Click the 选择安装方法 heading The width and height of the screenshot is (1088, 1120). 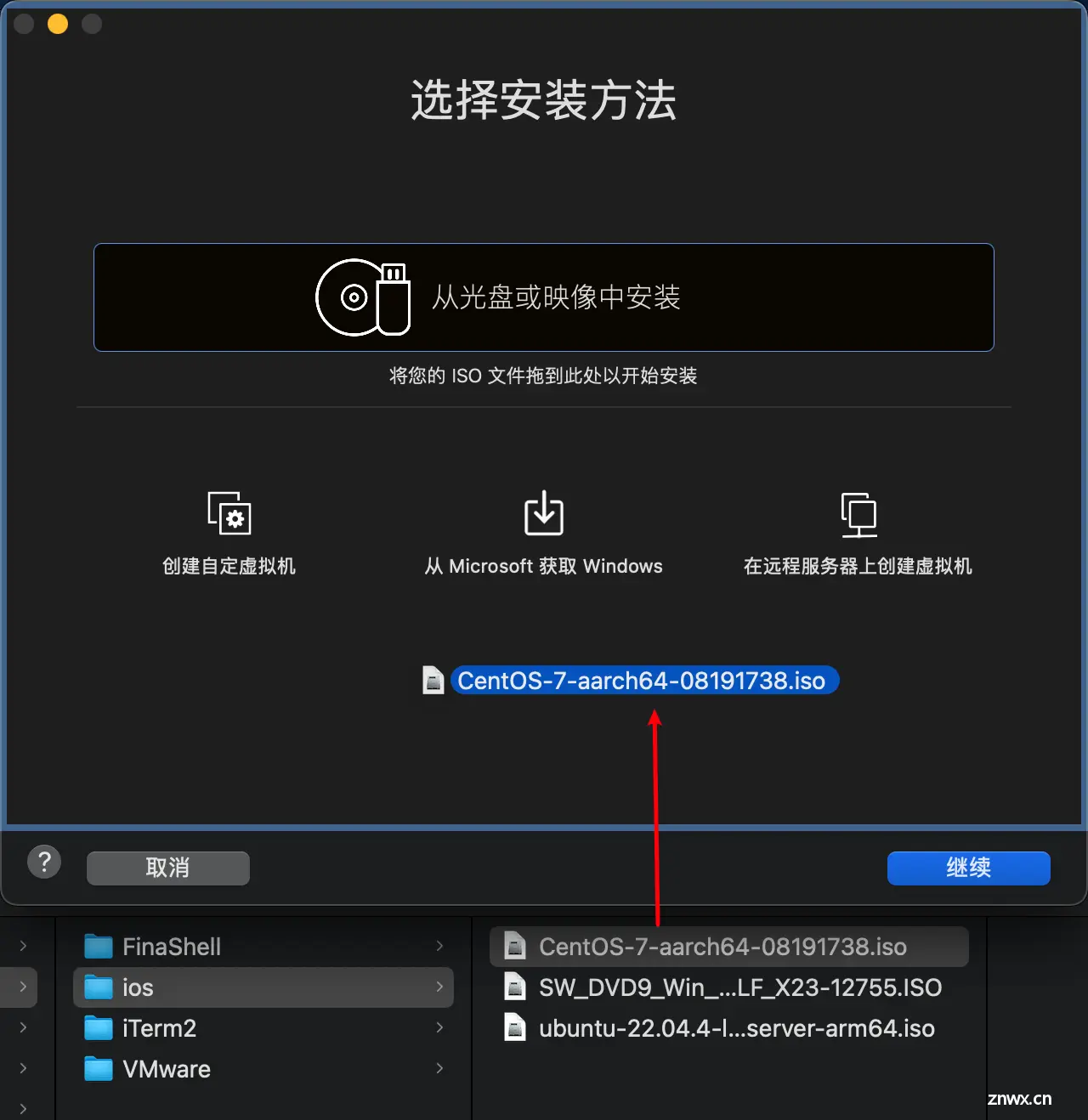[x=544, y=100]
